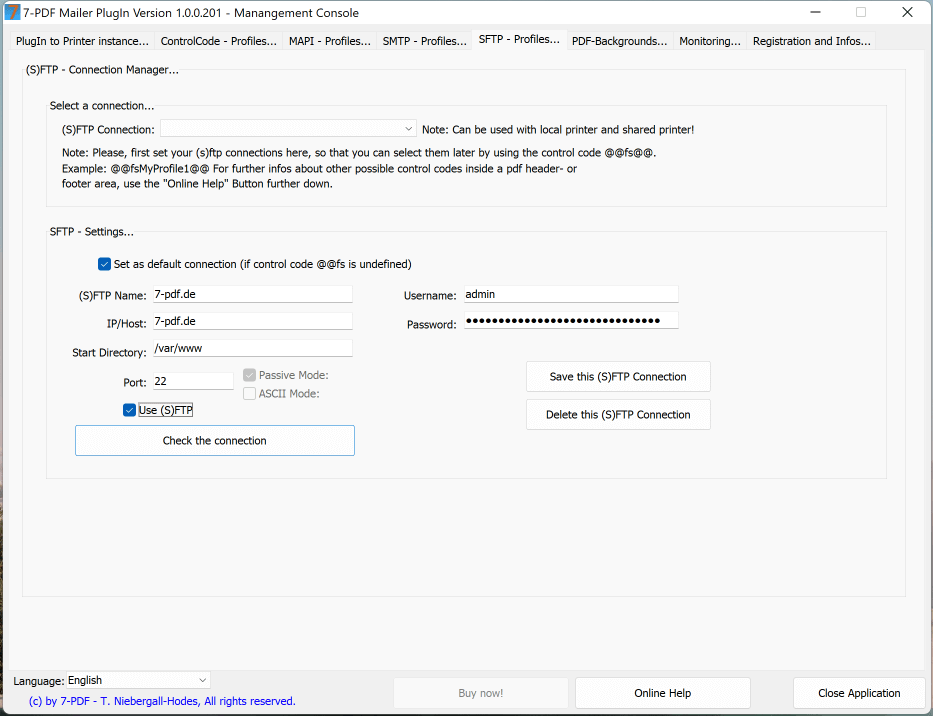933x716 pixels.
Task: Toggle the ASCII Mode checkbox
Action: point(250,393)
